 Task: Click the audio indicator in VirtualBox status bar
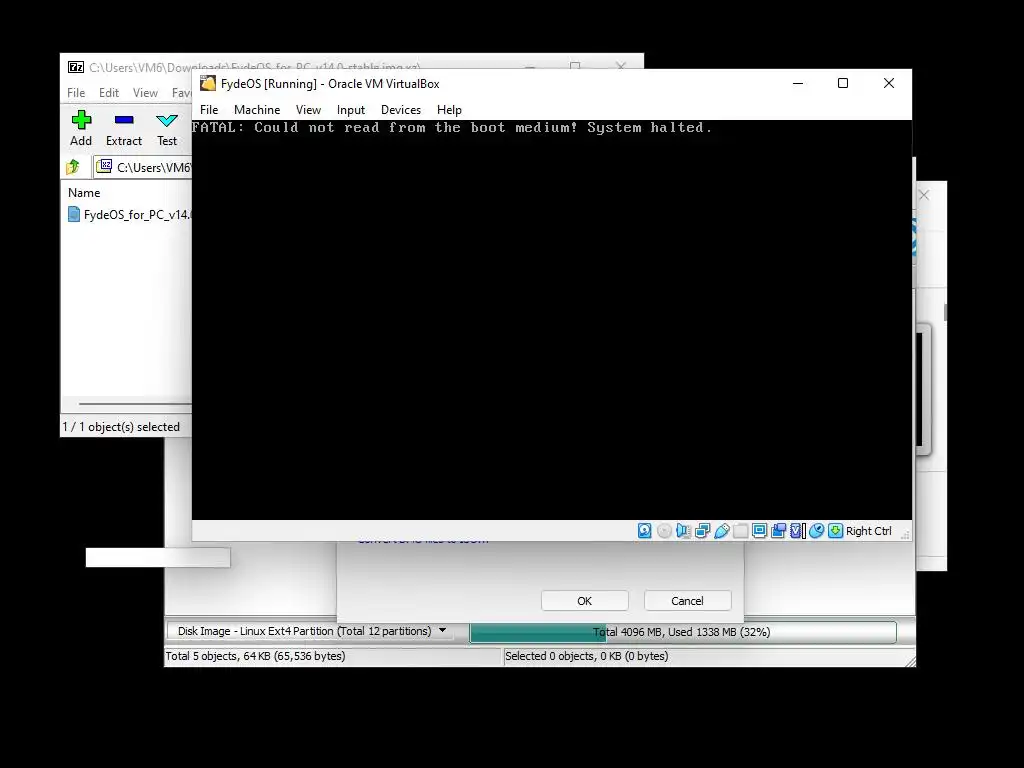pos(683,531)
